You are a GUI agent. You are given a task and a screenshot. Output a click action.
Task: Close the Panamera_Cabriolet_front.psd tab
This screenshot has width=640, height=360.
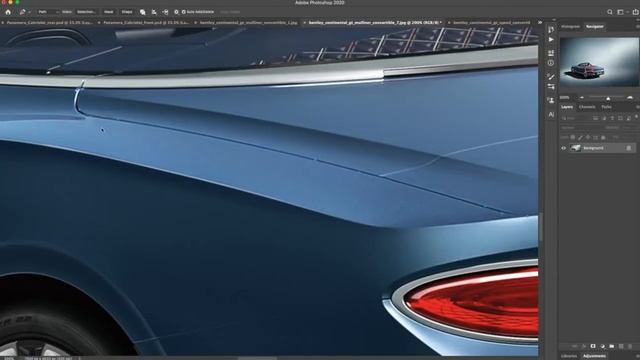coord(99,23)
